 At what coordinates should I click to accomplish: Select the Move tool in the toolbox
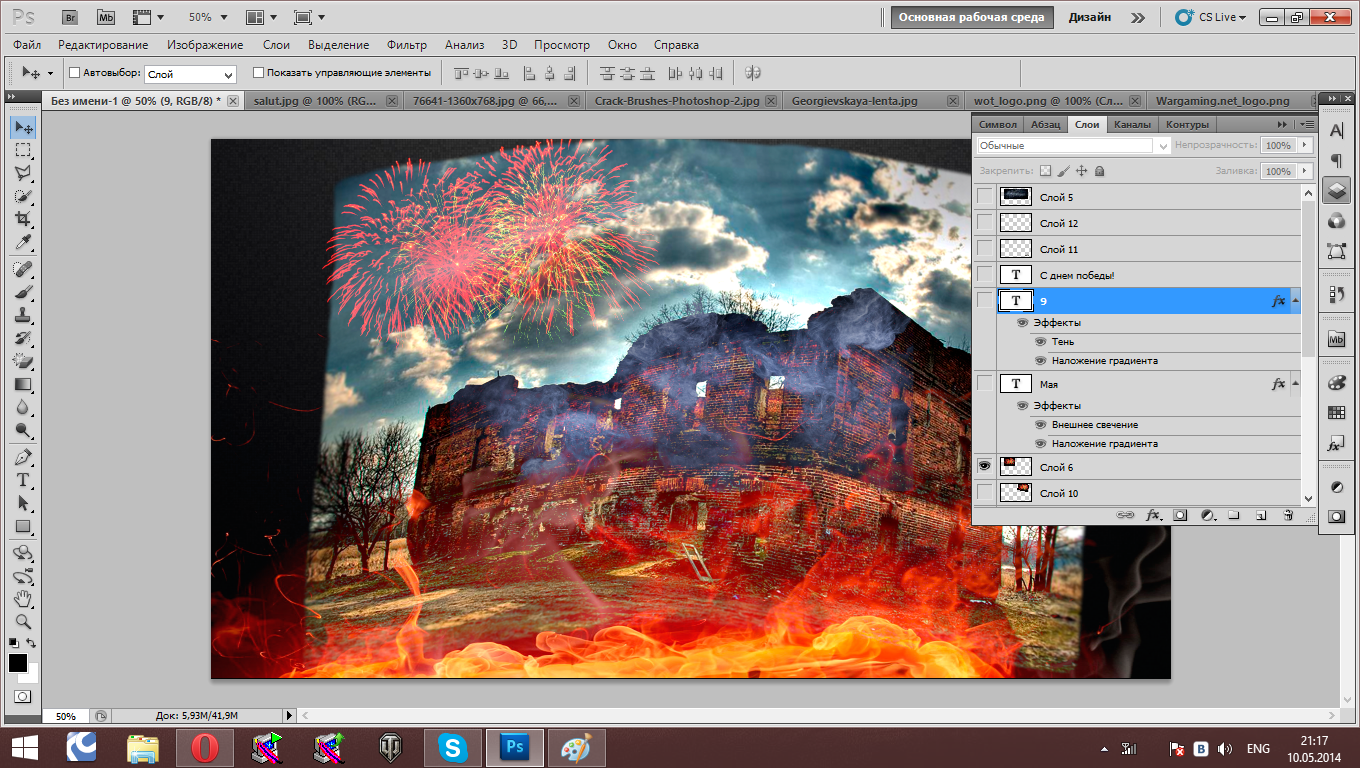click(23, 127)
